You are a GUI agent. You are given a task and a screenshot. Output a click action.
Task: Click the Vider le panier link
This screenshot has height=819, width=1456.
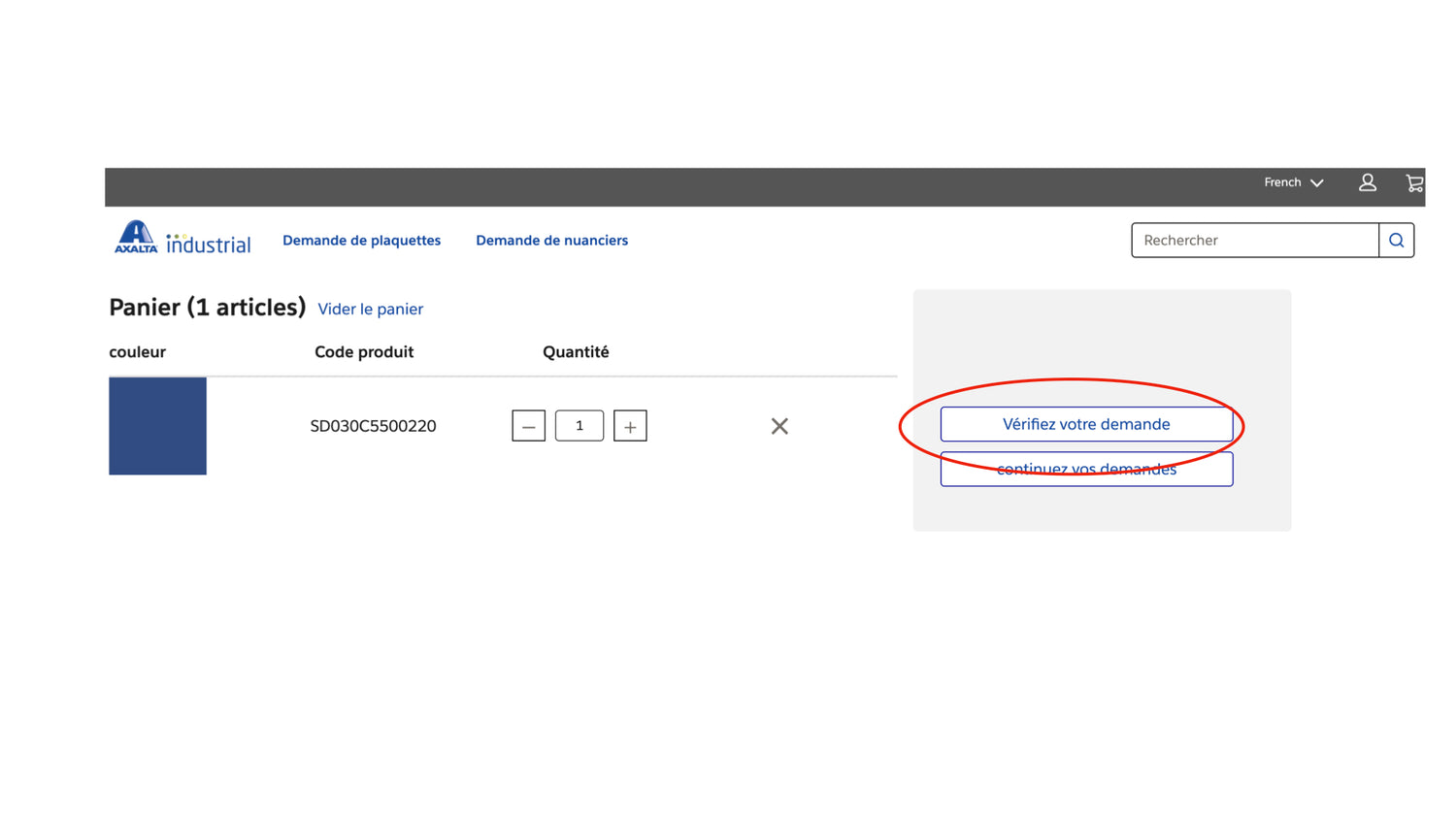pos(370,310)
